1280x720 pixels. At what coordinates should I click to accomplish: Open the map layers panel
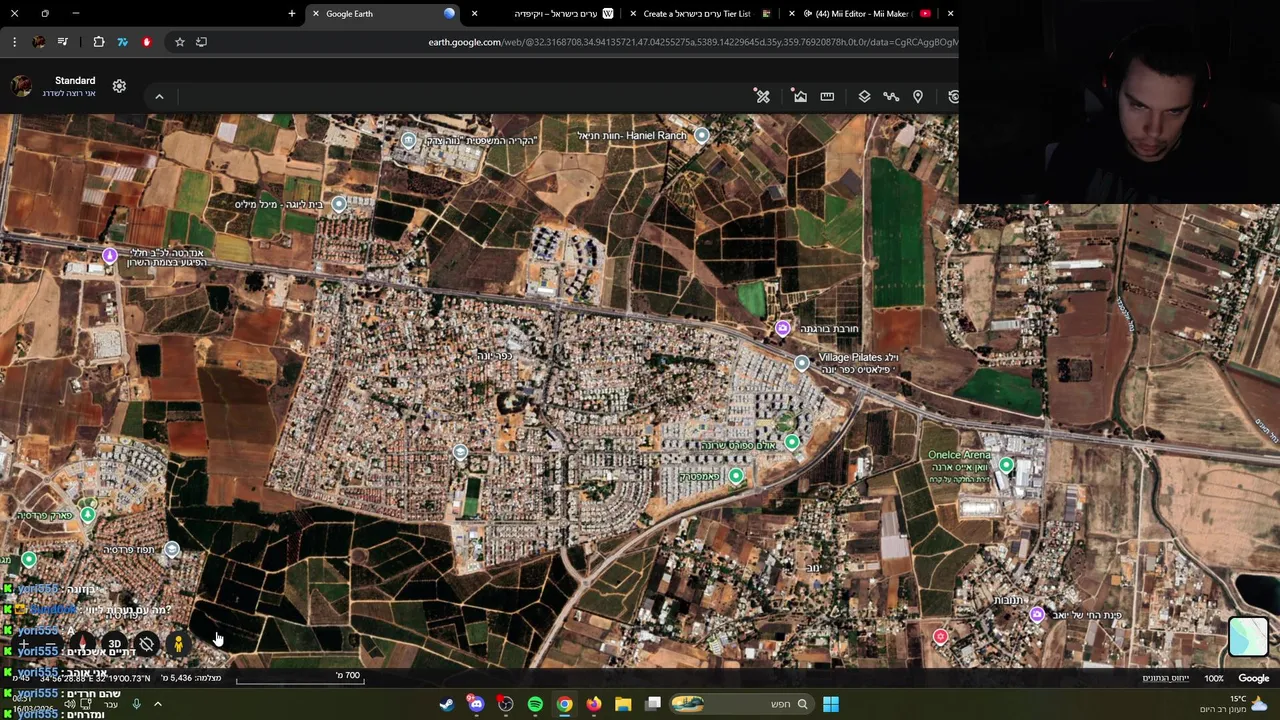click(864, 96)
